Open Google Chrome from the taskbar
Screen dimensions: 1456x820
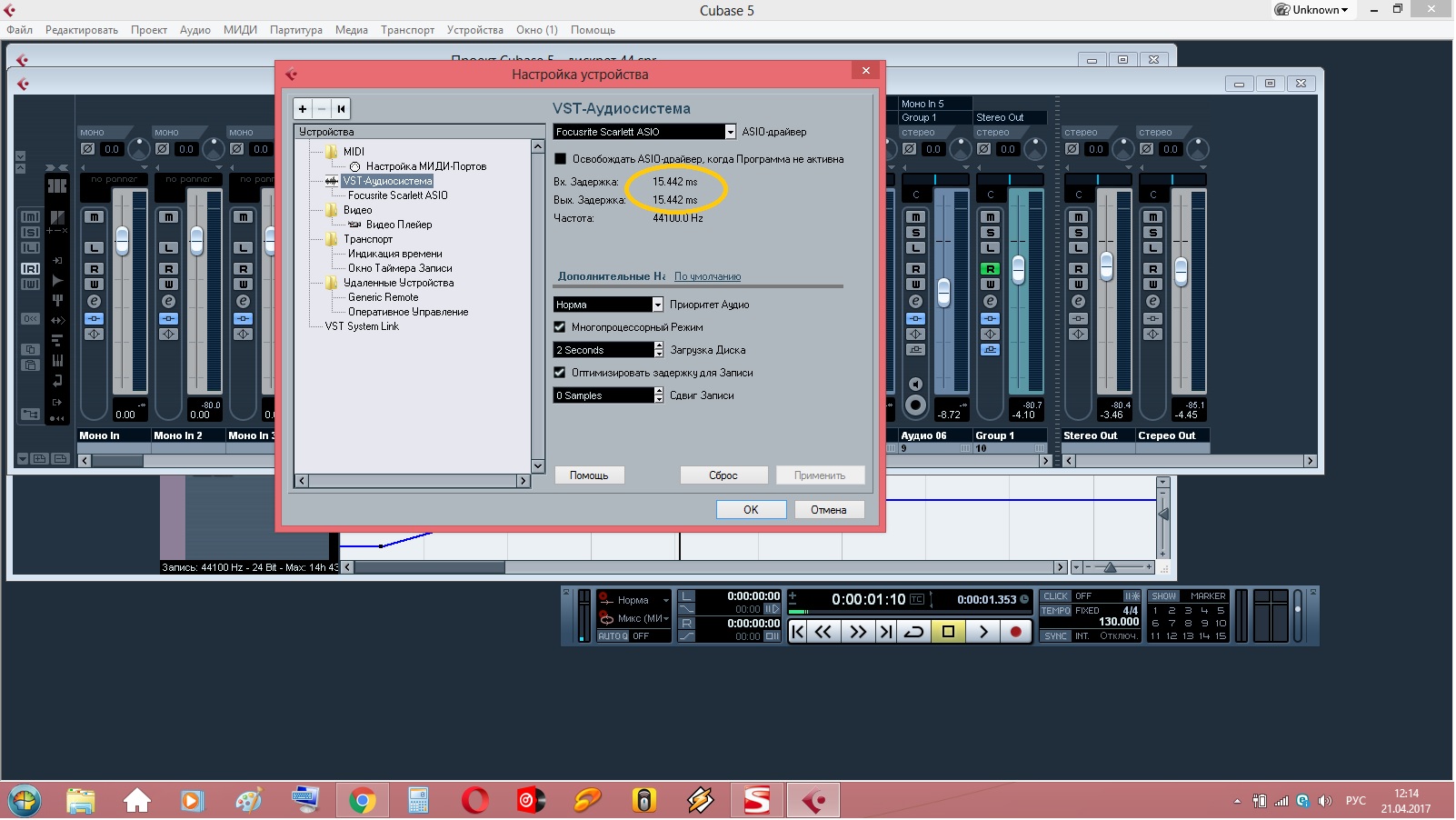click(x=362, y=801)
